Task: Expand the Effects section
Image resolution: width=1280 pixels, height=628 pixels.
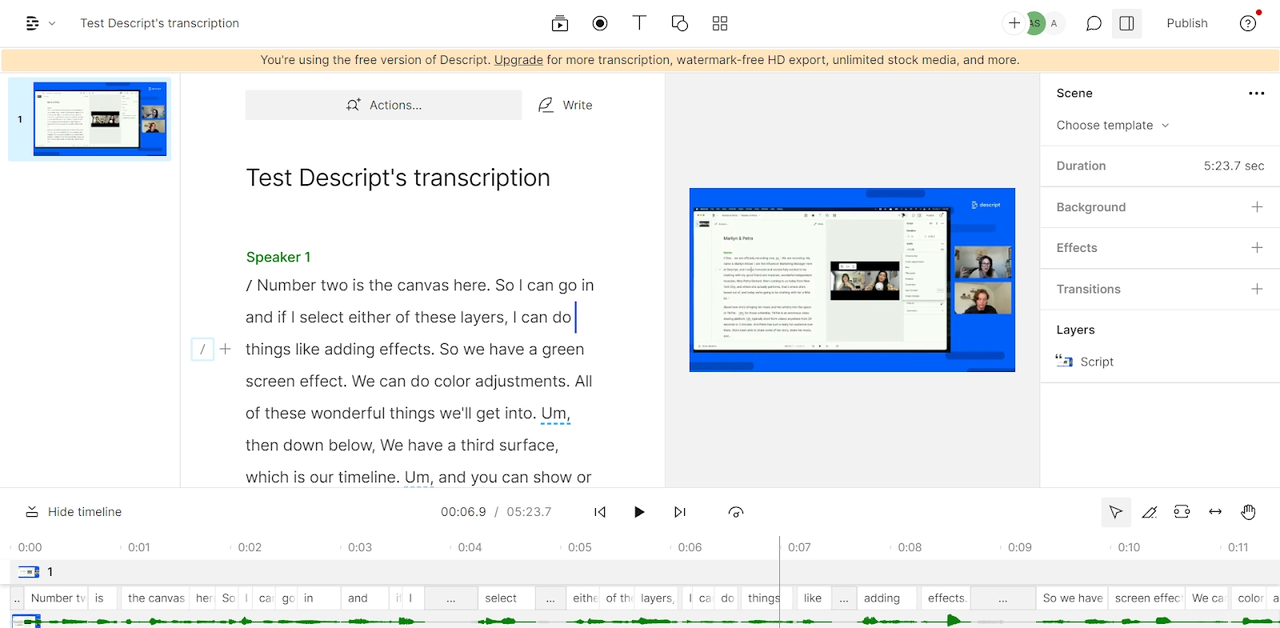Action: pos(1256,247)
